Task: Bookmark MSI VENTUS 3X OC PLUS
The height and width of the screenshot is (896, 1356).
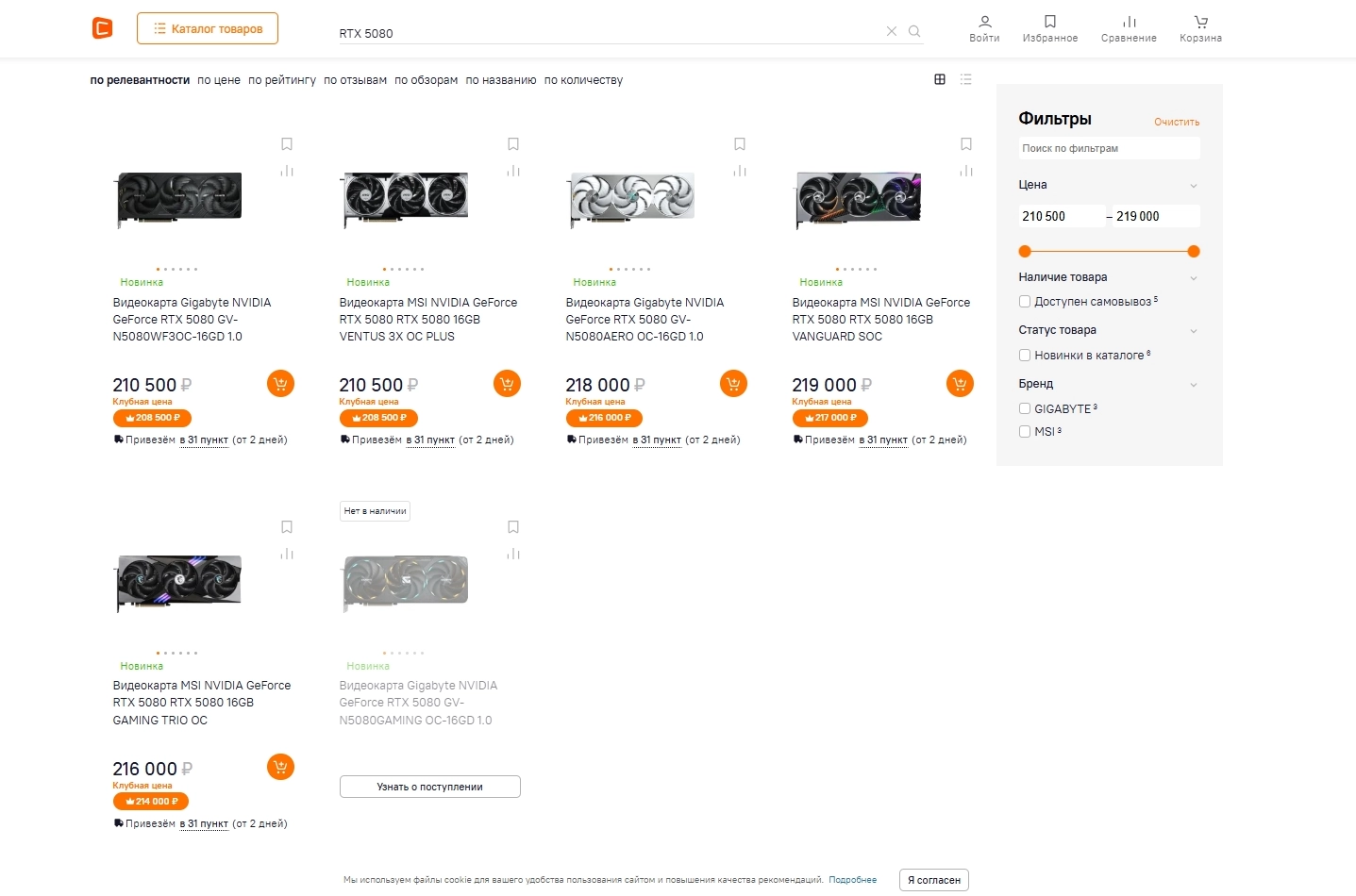Action: [x=513, y=144]
